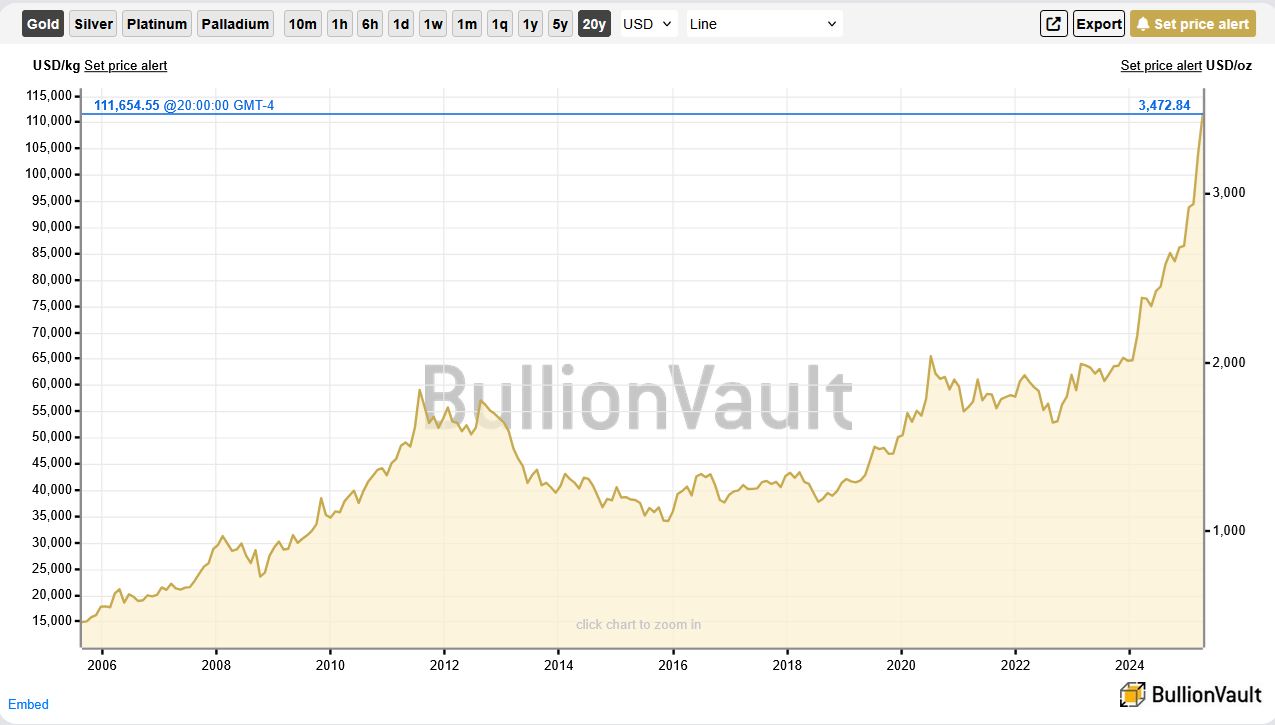Switch to the Platinum chart
1275x725 pixels.
pyautogui.click(x=157, y=24)
